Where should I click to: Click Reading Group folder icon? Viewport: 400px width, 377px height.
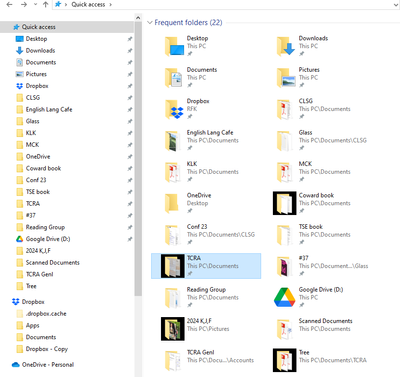click(172, 297)
